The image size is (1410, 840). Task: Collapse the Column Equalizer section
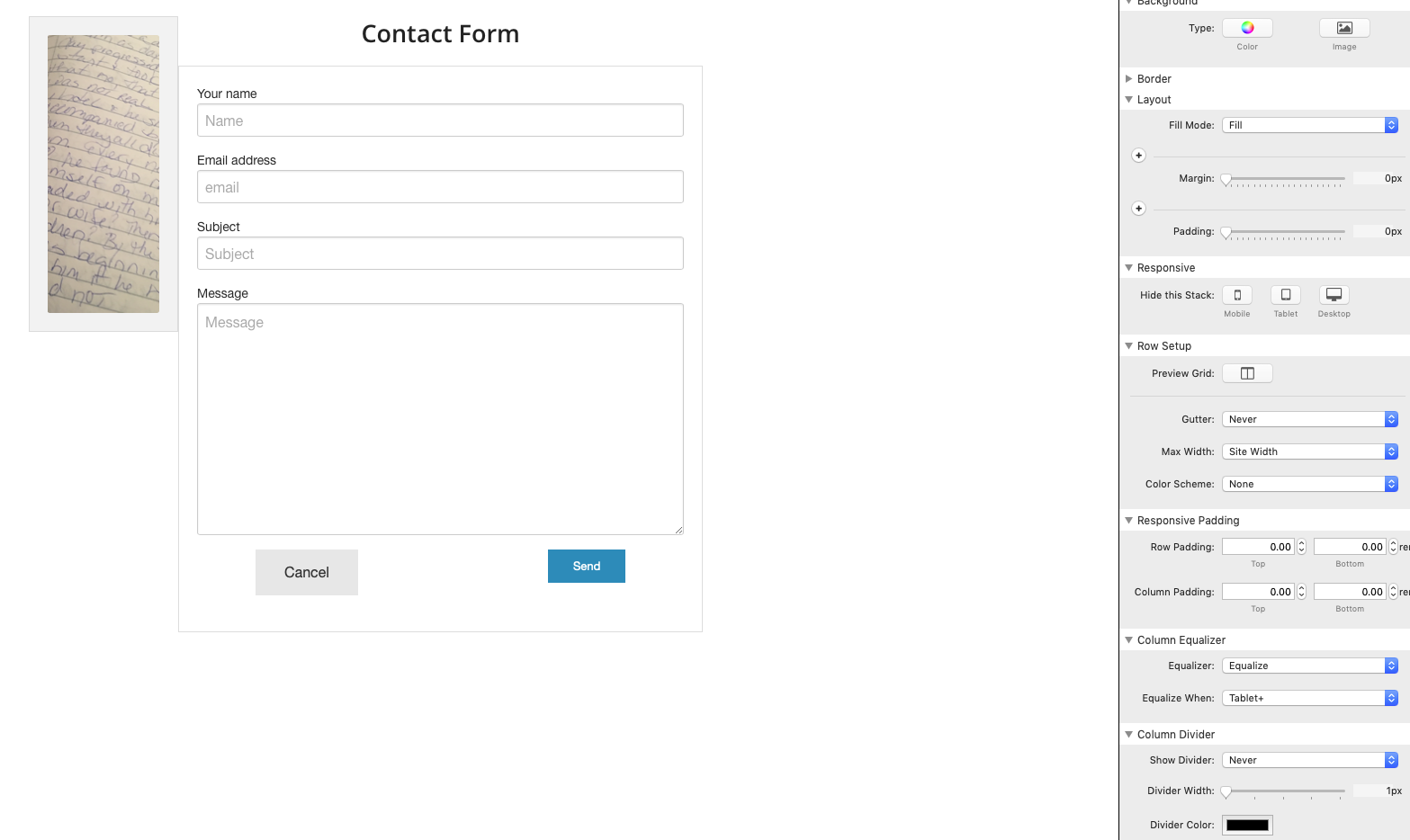(x=1129, y=640)
